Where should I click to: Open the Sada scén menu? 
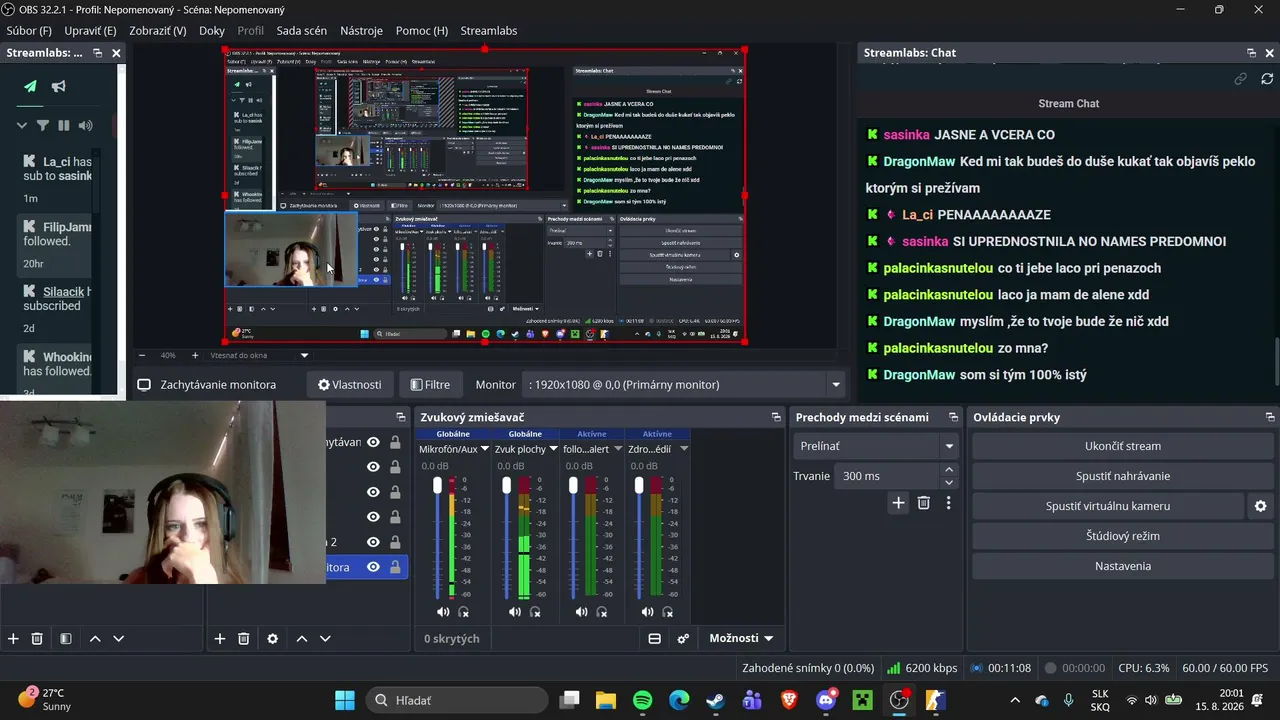302,31
